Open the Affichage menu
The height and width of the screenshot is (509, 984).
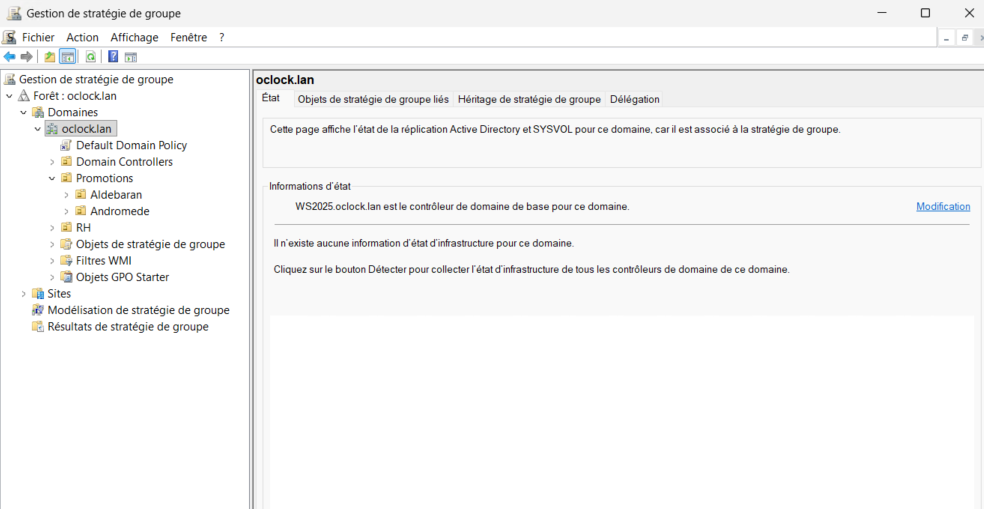click(x=134, y=37)
